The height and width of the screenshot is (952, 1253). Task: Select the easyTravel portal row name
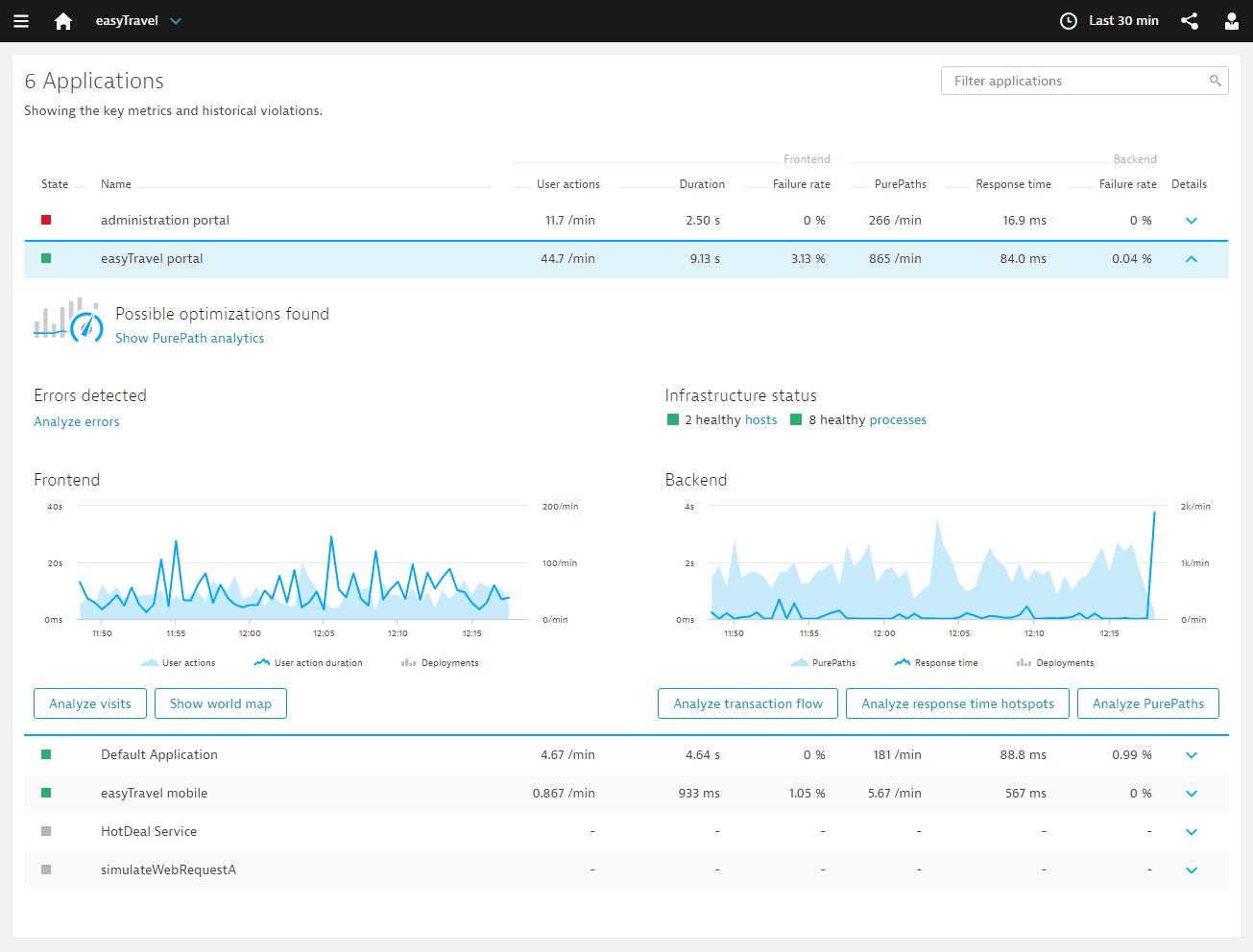point(152,258)
